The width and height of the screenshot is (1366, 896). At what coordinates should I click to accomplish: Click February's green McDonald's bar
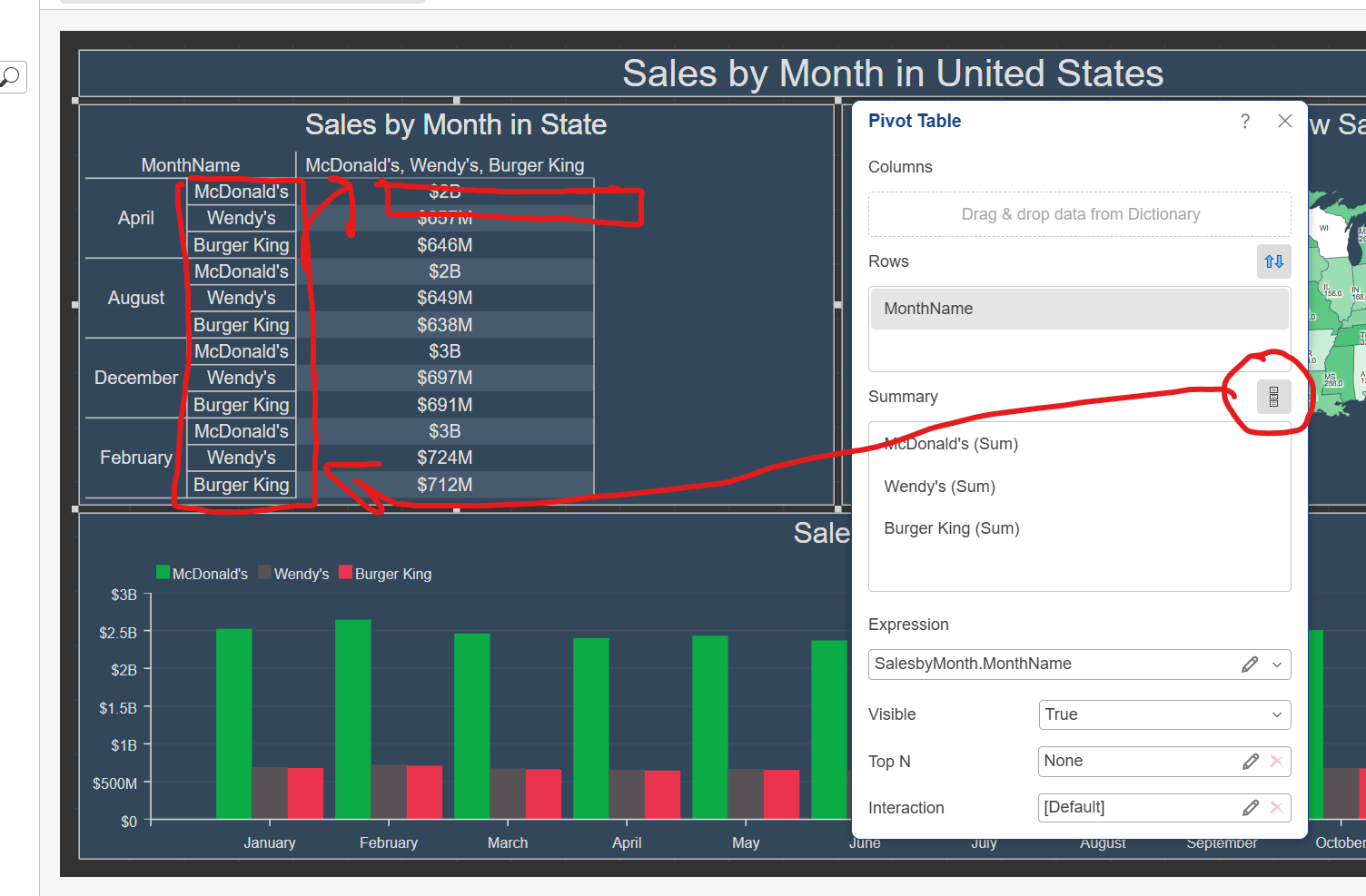pos(352,719)
